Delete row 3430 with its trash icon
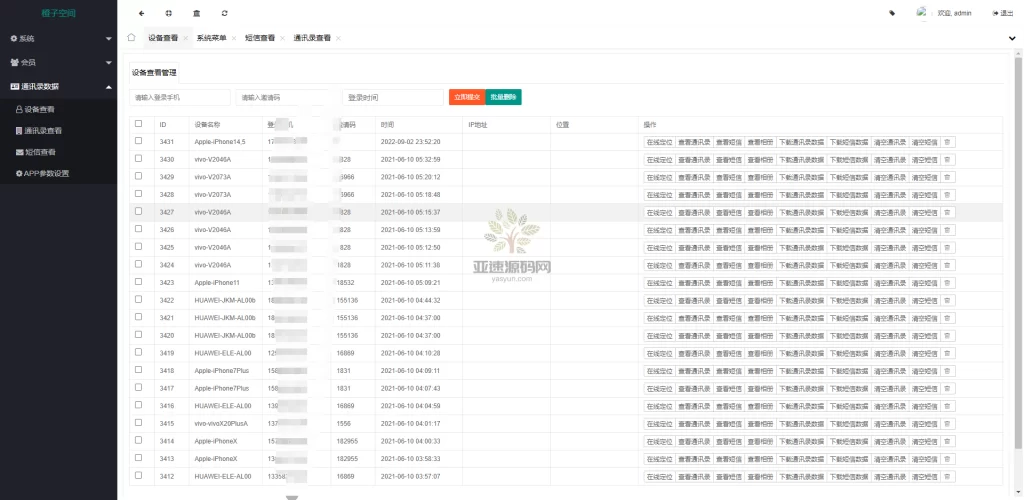The height and width of the screenshot is (500, 1024). pyautogui.click(x=948, y=159)
